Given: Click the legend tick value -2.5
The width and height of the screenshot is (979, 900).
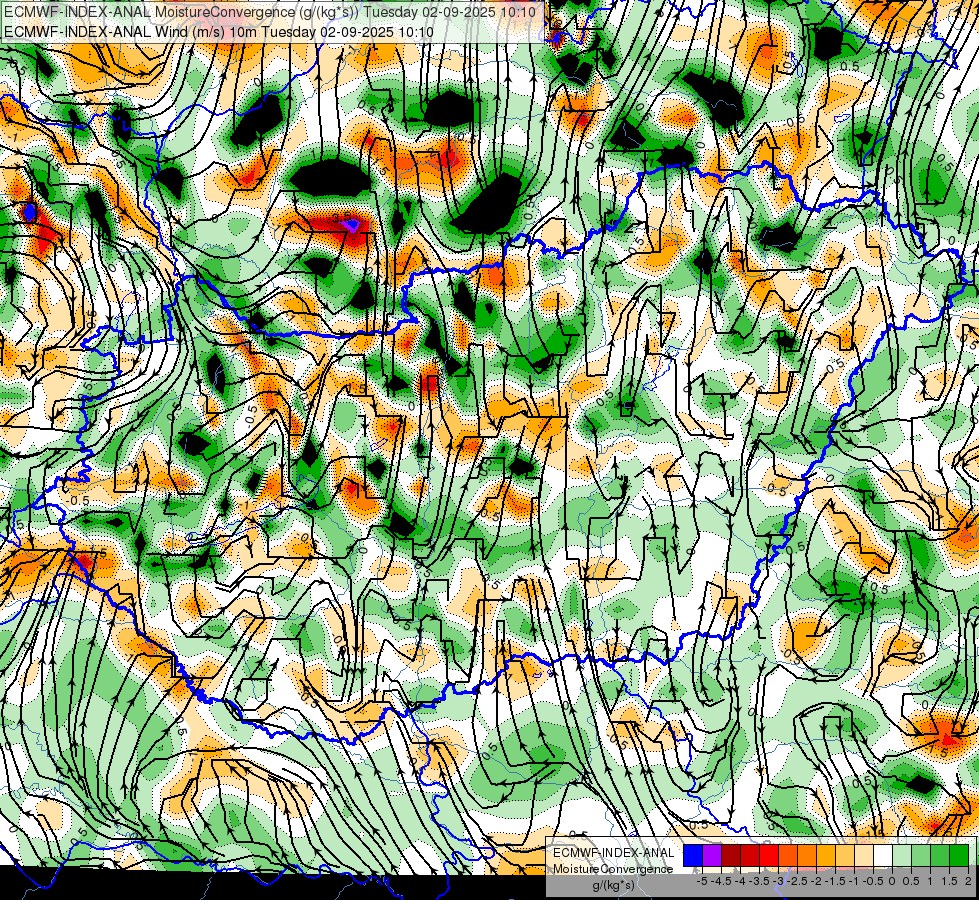Looking at the screenshot, I should [797, 881].
